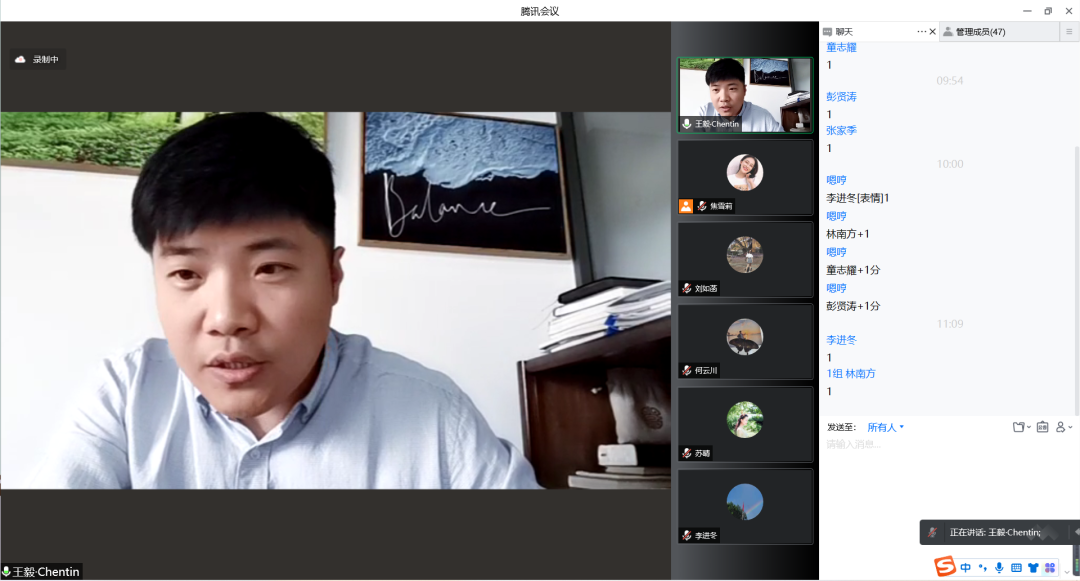Open the Sogou skin shirt icon
The image size is (1080, 581).
click(x=1033, y=568)
